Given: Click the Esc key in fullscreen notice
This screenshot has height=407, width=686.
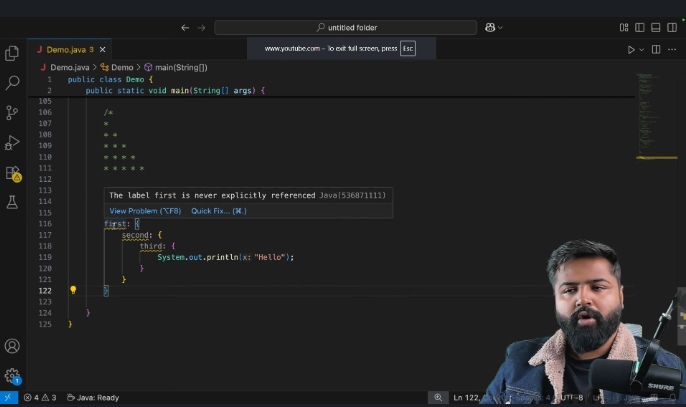Looking at the screenshot, I should [408, 49].
